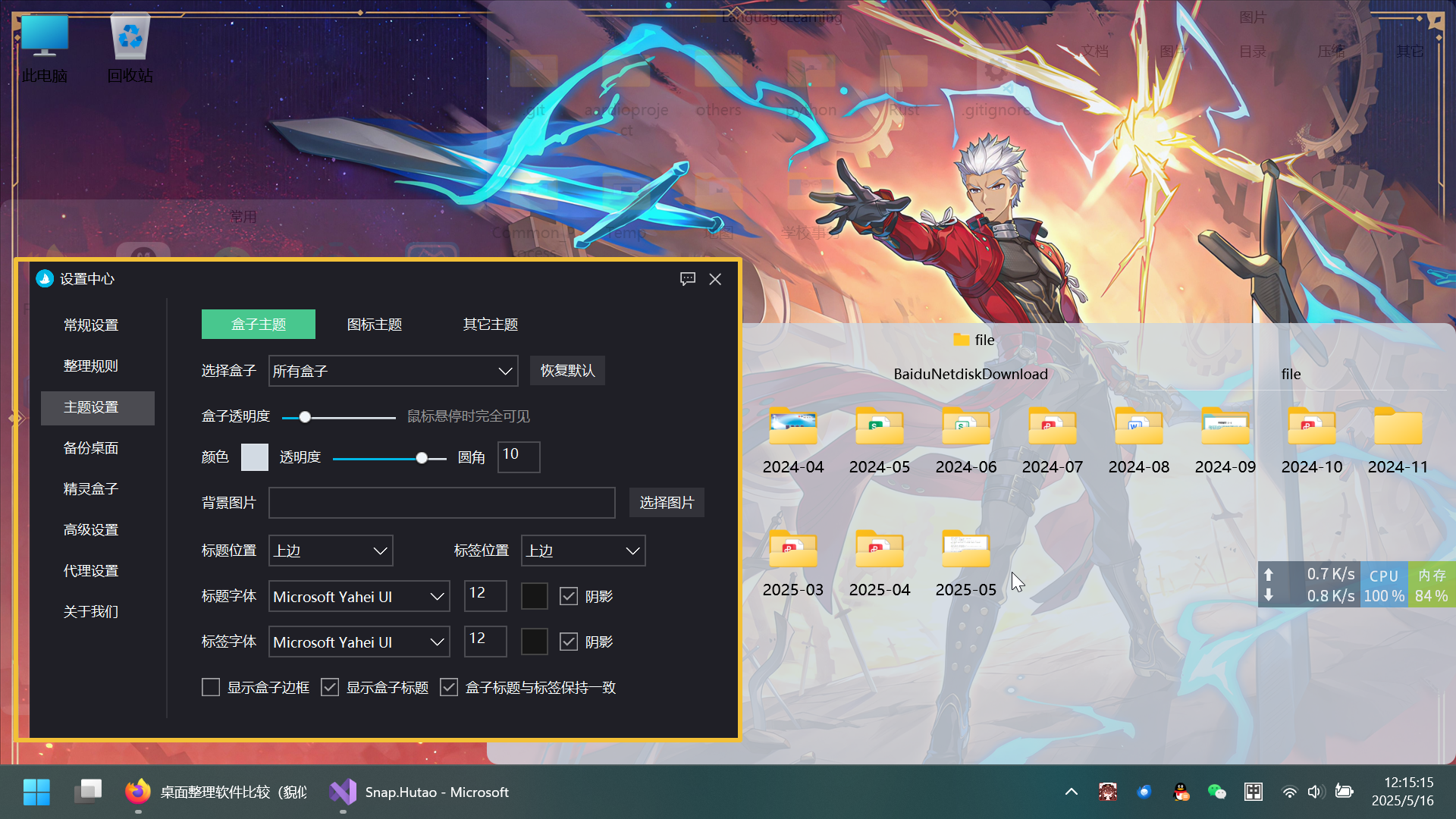Open 高级设置 in the sidebar

91,530
